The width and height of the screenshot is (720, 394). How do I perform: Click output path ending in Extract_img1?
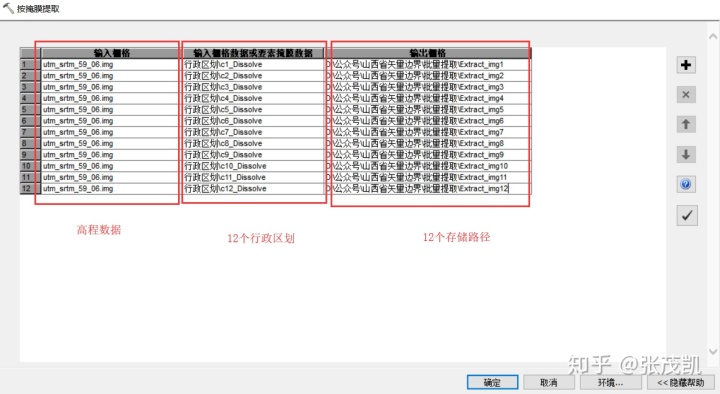tap(428, 64)
